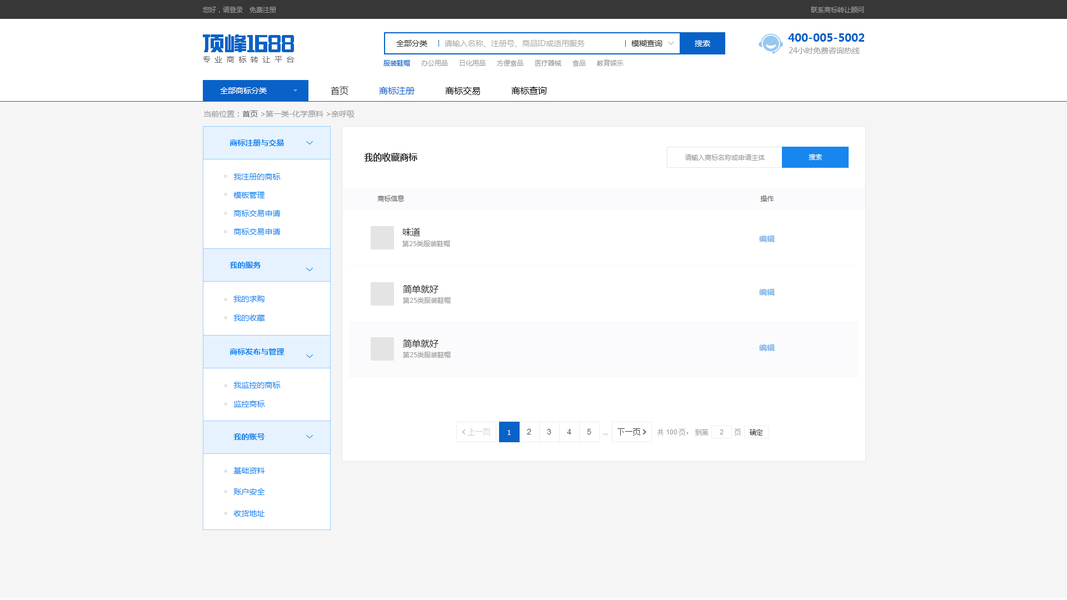The image size is (1067, 600).
Task: Click the 联系商标转让顾问 link
Action: 837,10
